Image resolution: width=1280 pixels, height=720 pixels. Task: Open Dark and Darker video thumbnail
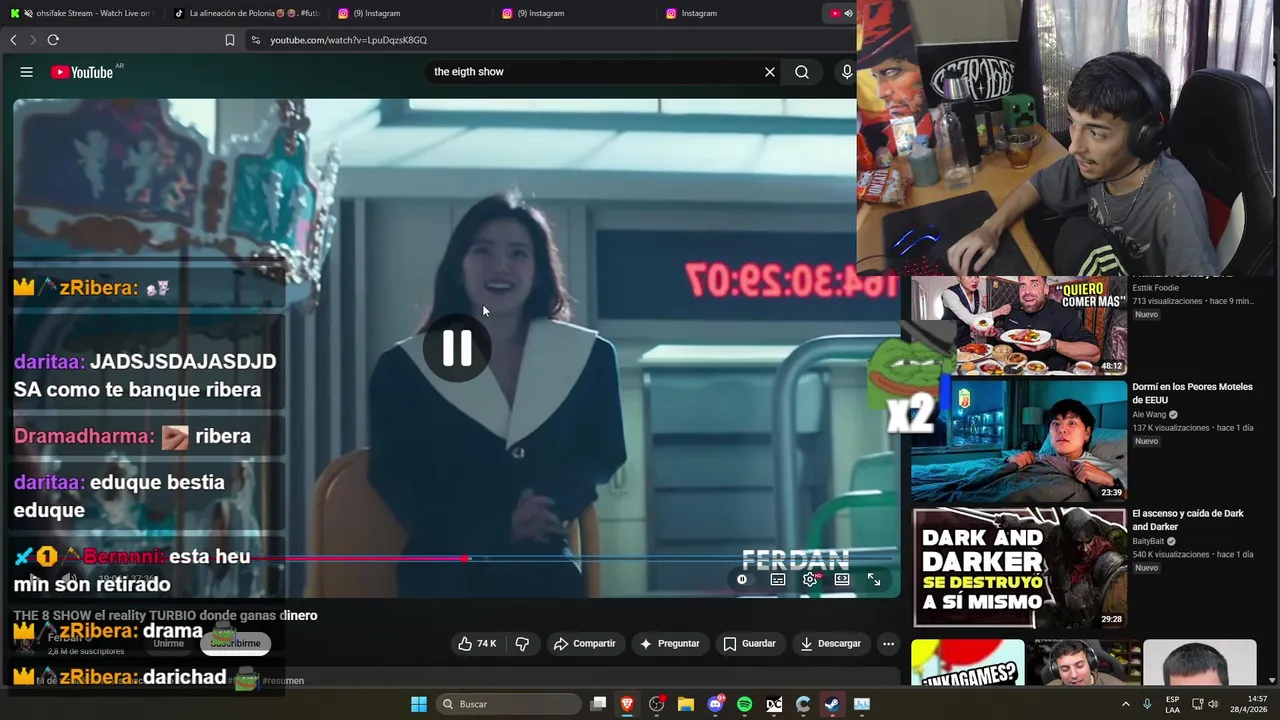[x=1018, y=567]
